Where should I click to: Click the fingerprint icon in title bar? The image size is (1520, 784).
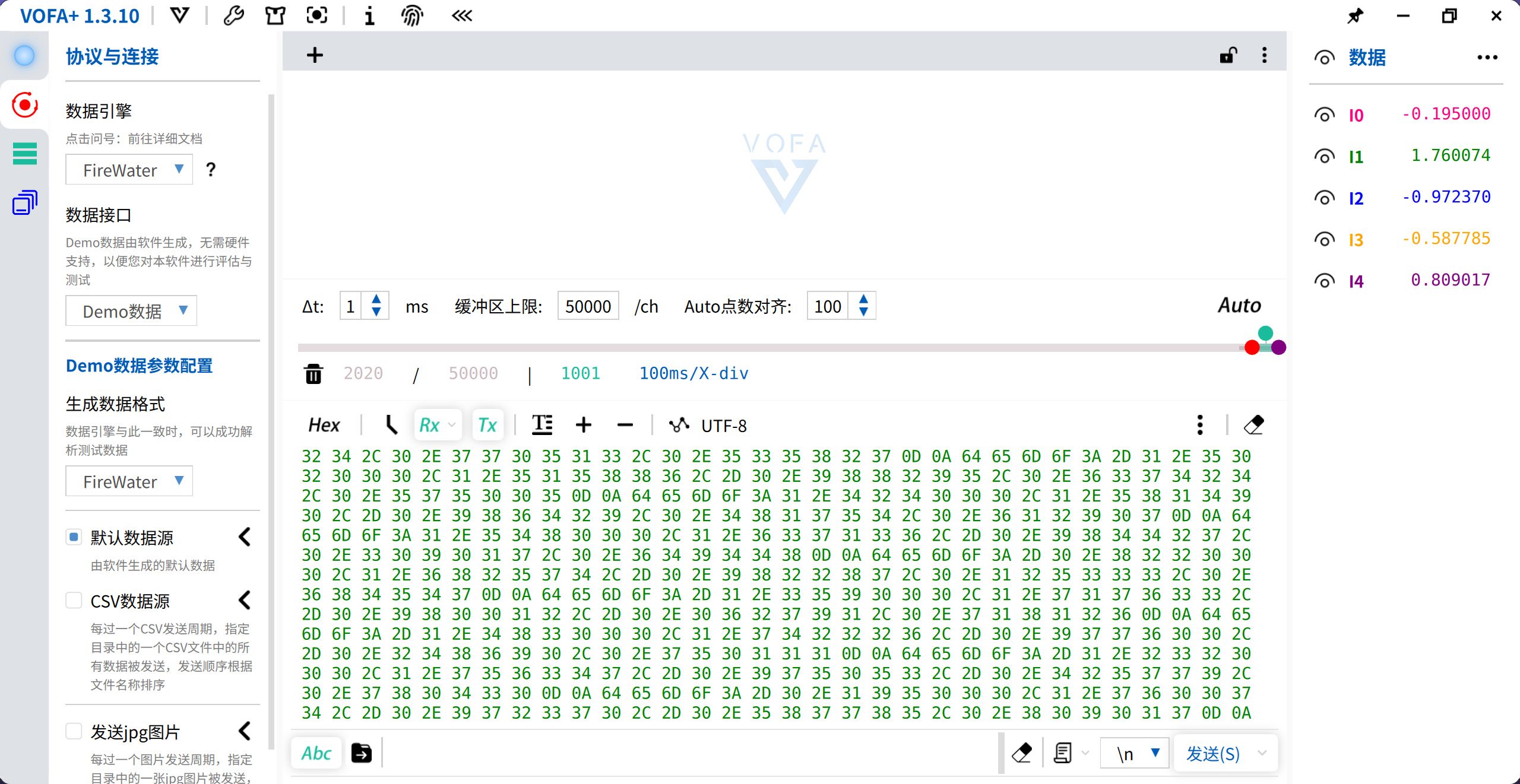pyautogui.click(x=411, y=15)
